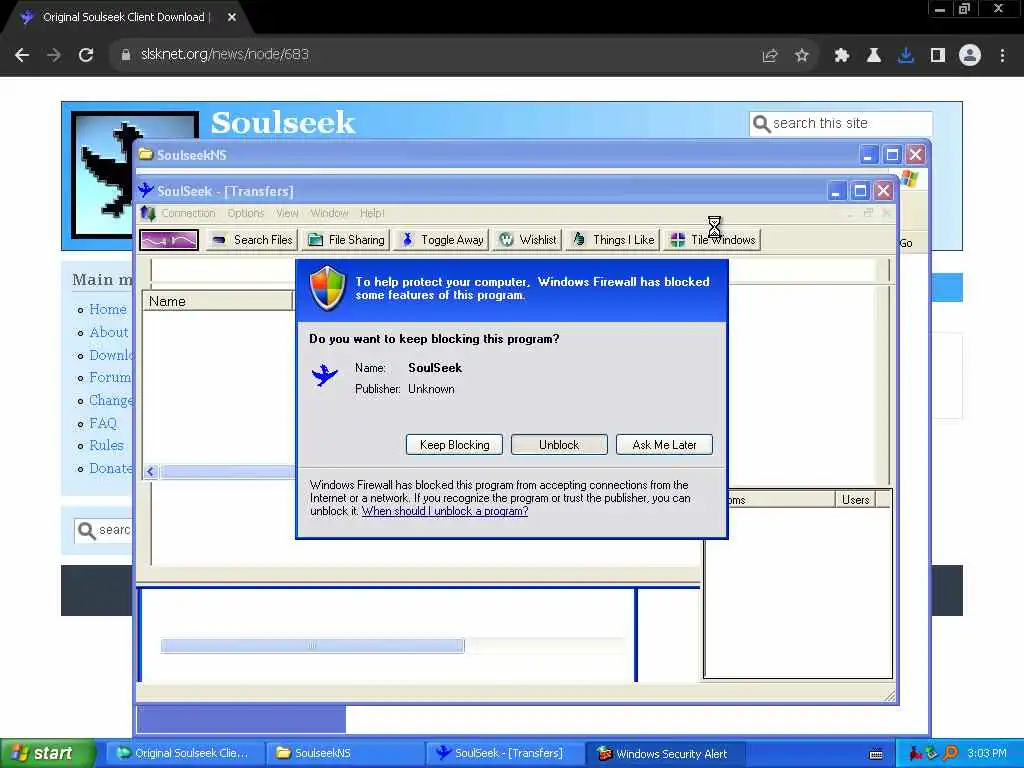The height and width of the screenshot is (768, 1024).
Task: Open 'When should I unblock a program?' link
Action: pos(445,511)
